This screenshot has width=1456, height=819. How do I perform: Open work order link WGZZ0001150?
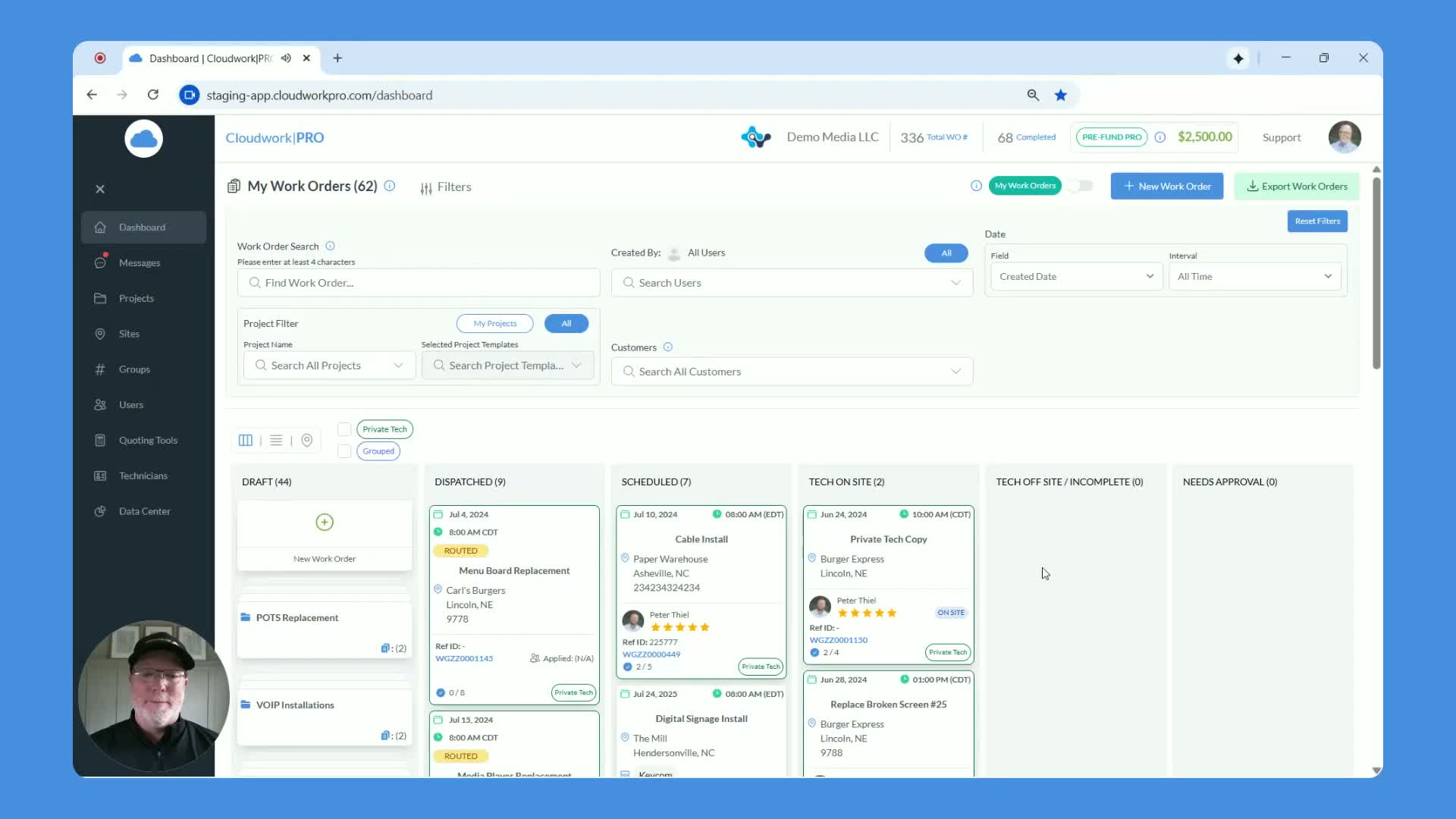pyautogui.click(x=839, y=641)
